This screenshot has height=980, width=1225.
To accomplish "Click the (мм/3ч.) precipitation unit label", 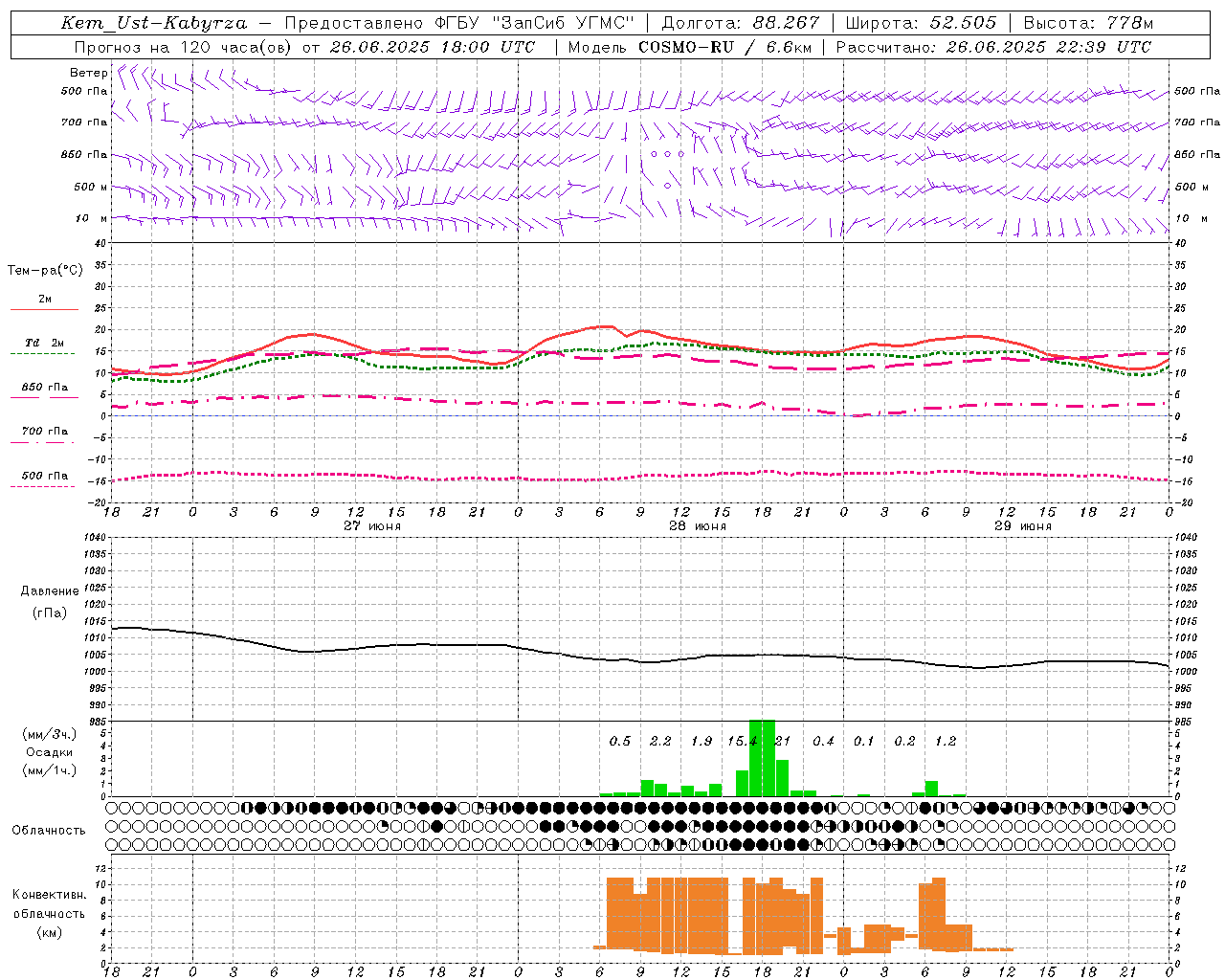I will 50,734.
